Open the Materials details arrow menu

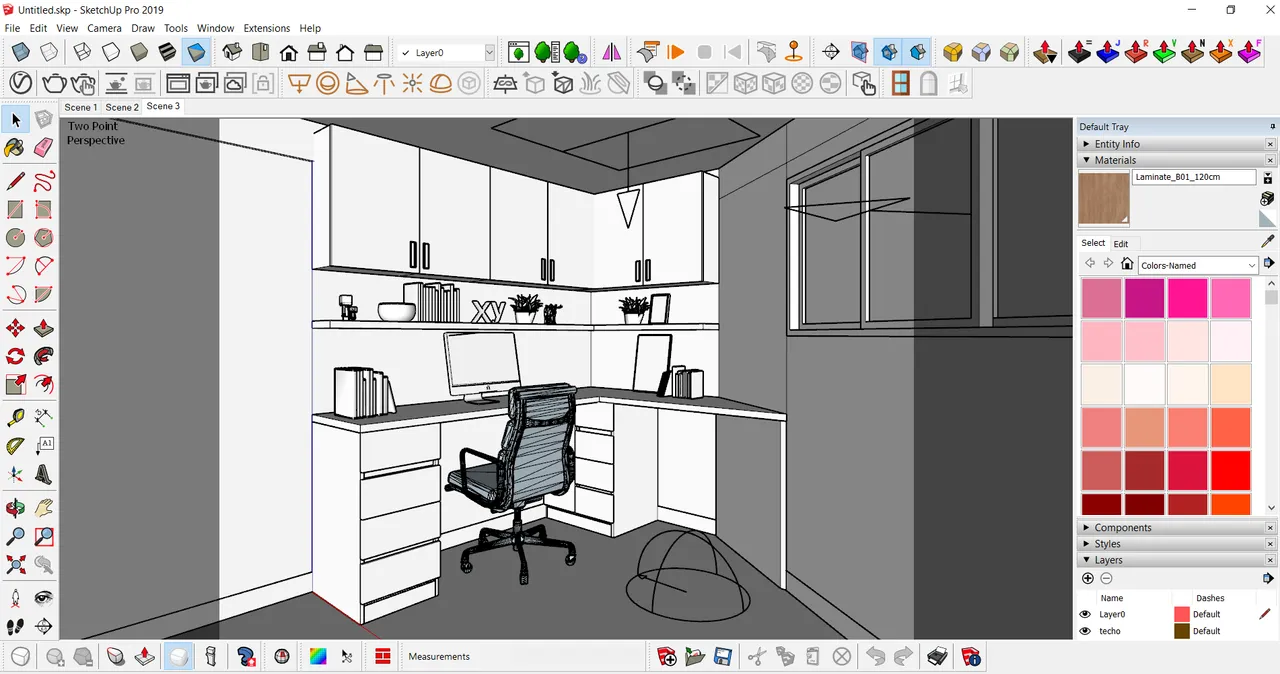(1268, 263)
